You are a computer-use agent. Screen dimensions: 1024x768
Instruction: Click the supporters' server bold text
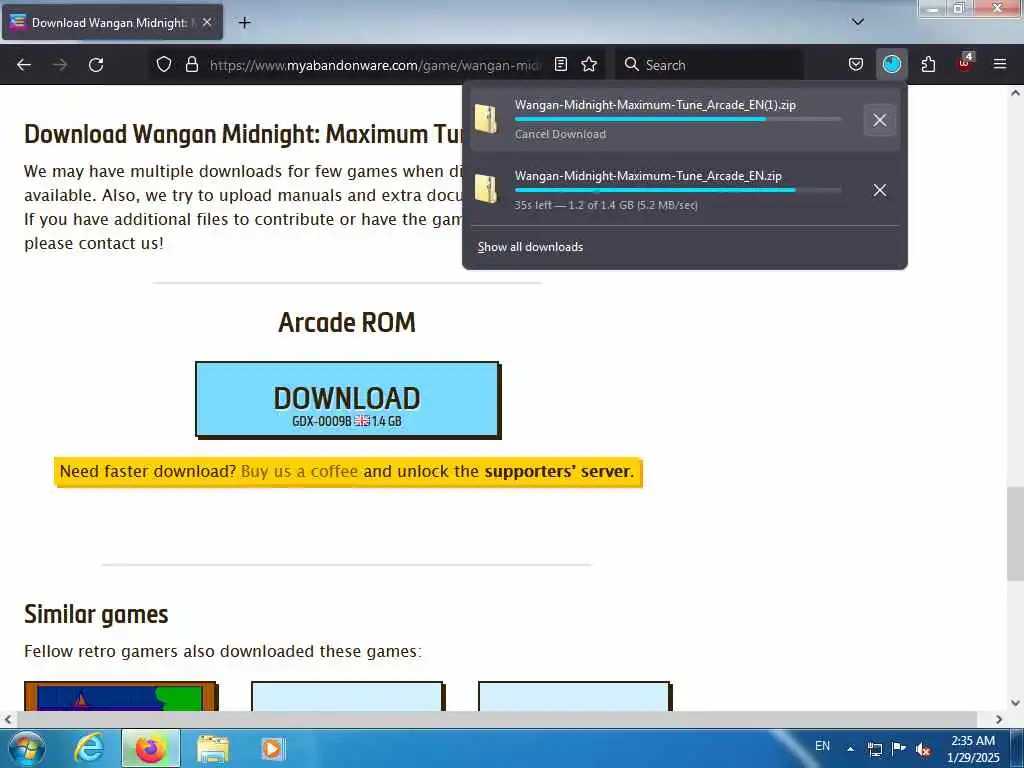click(557, 472)
